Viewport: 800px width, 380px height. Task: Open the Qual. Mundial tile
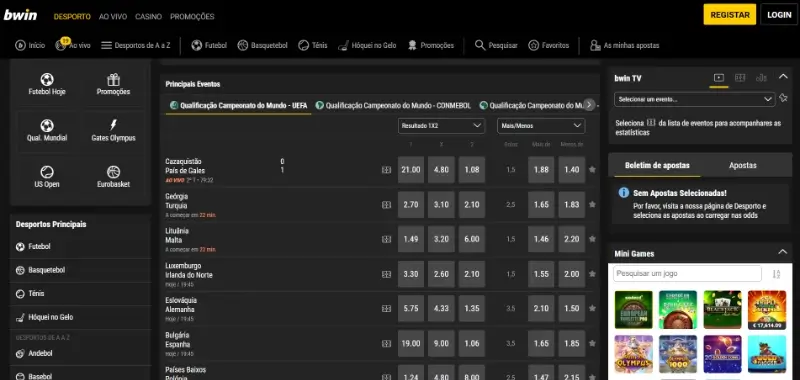(x=47, y=131)
